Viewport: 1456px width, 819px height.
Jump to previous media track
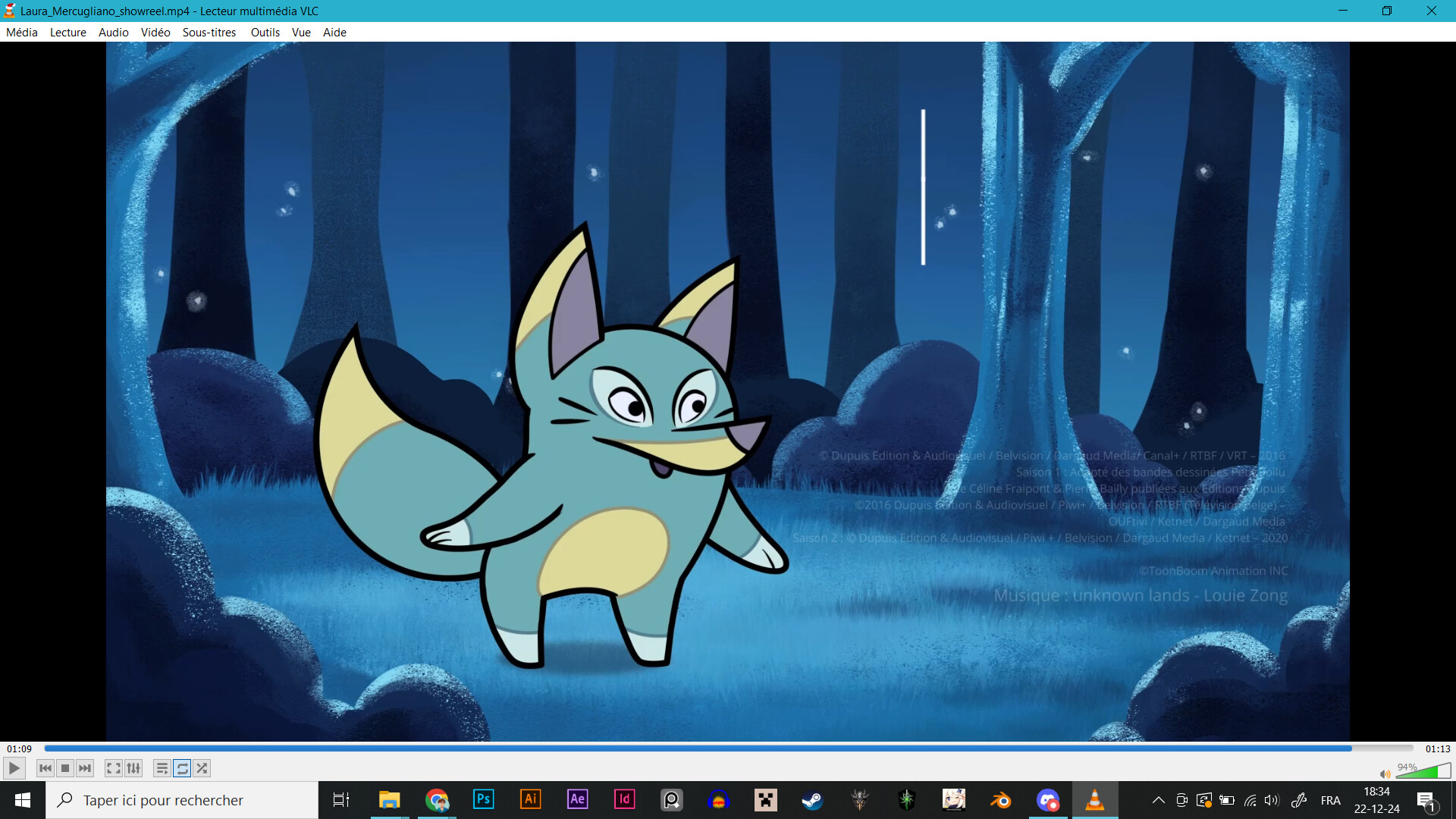[x=45, y=768]
